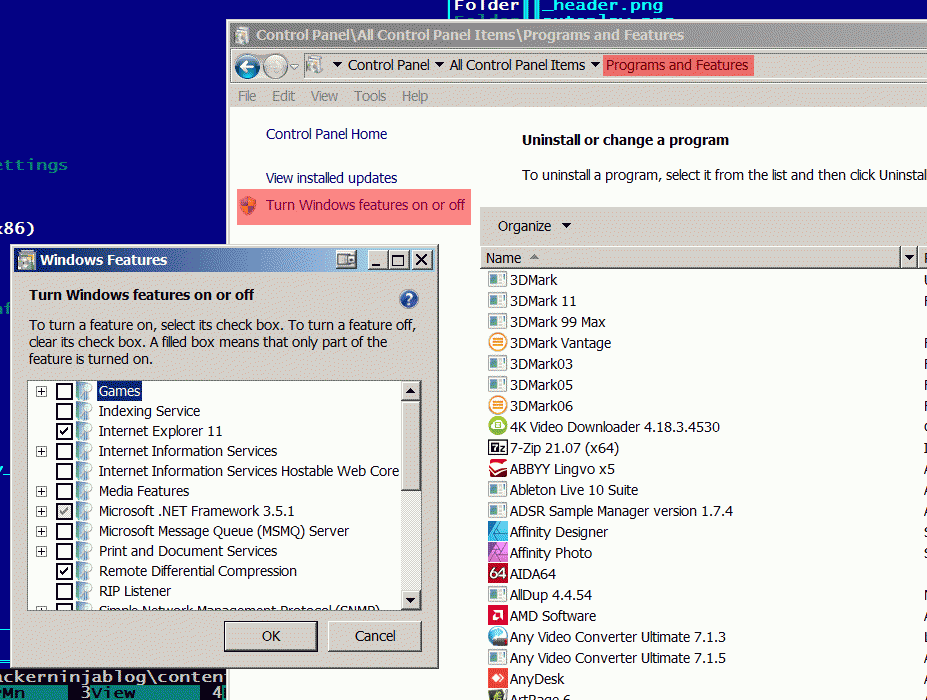This screenshot has height=700, width=927.
Task: Click the 3DMark Vantage orange icon
Action: (x=497, y=342)
